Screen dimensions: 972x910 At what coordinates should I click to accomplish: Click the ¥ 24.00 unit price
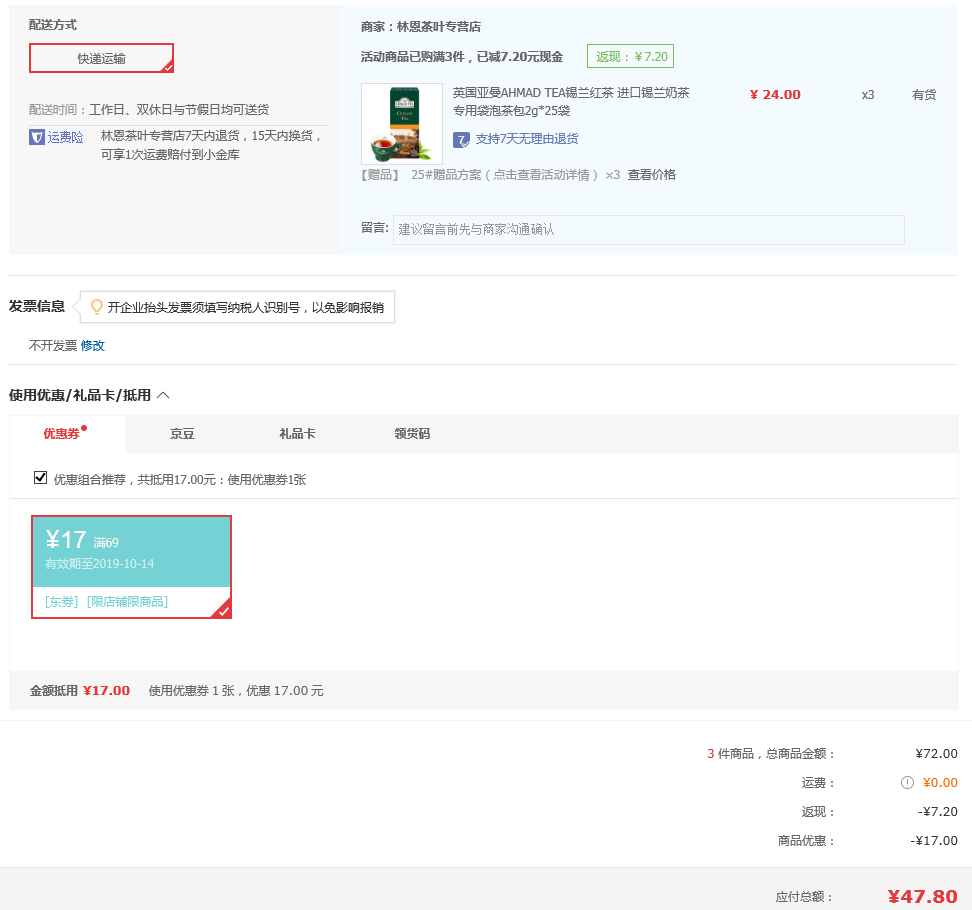(x=775, y=95)
